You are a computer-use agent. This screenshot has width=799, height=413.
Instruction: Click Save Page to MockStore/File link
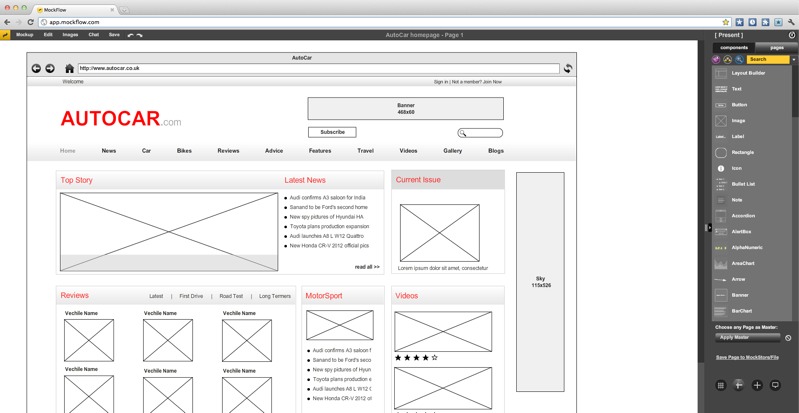pos(747,357)
